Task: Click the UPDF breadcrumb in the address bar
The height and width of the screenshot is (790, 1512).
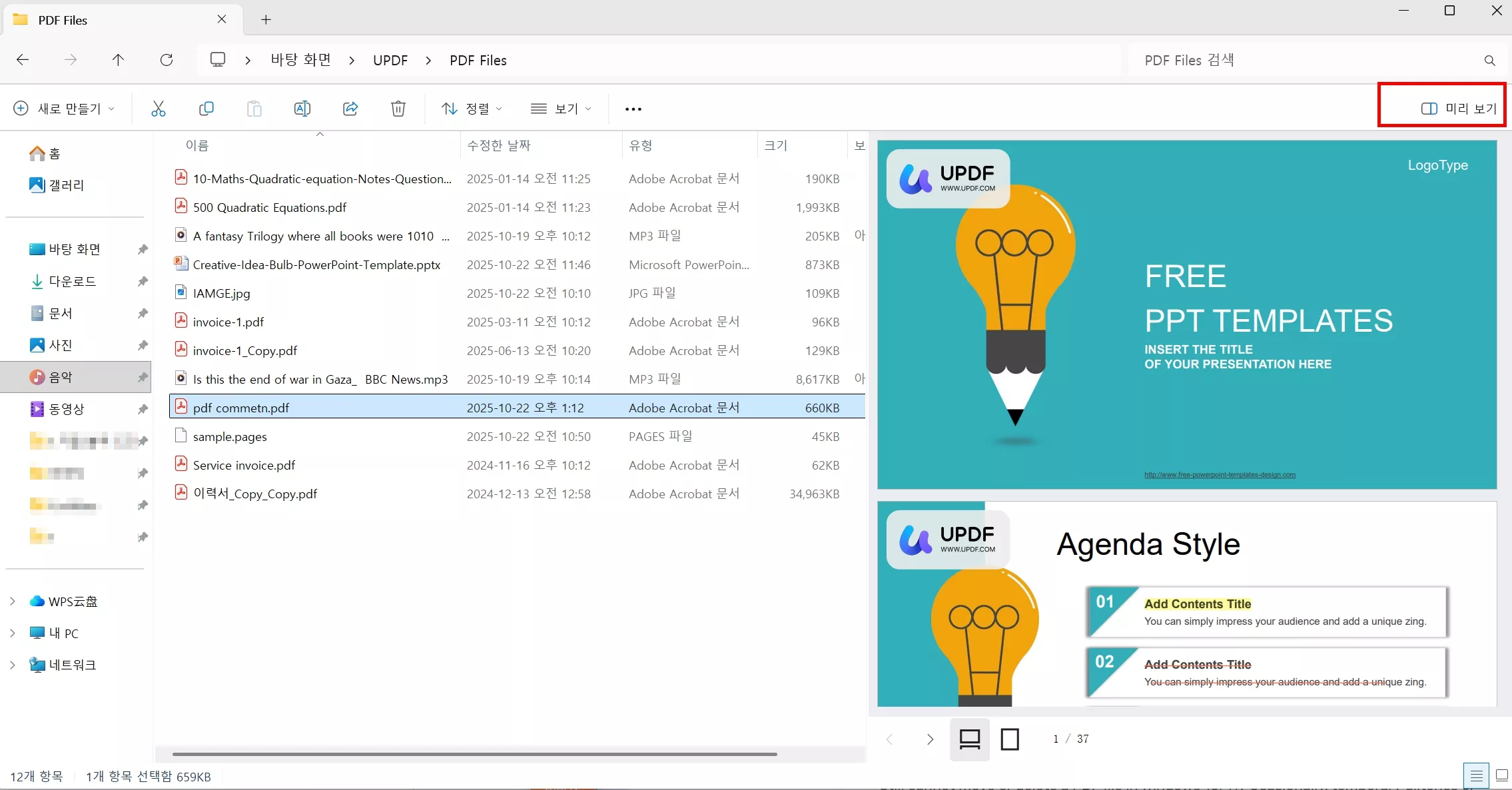Action: [390, 61]
